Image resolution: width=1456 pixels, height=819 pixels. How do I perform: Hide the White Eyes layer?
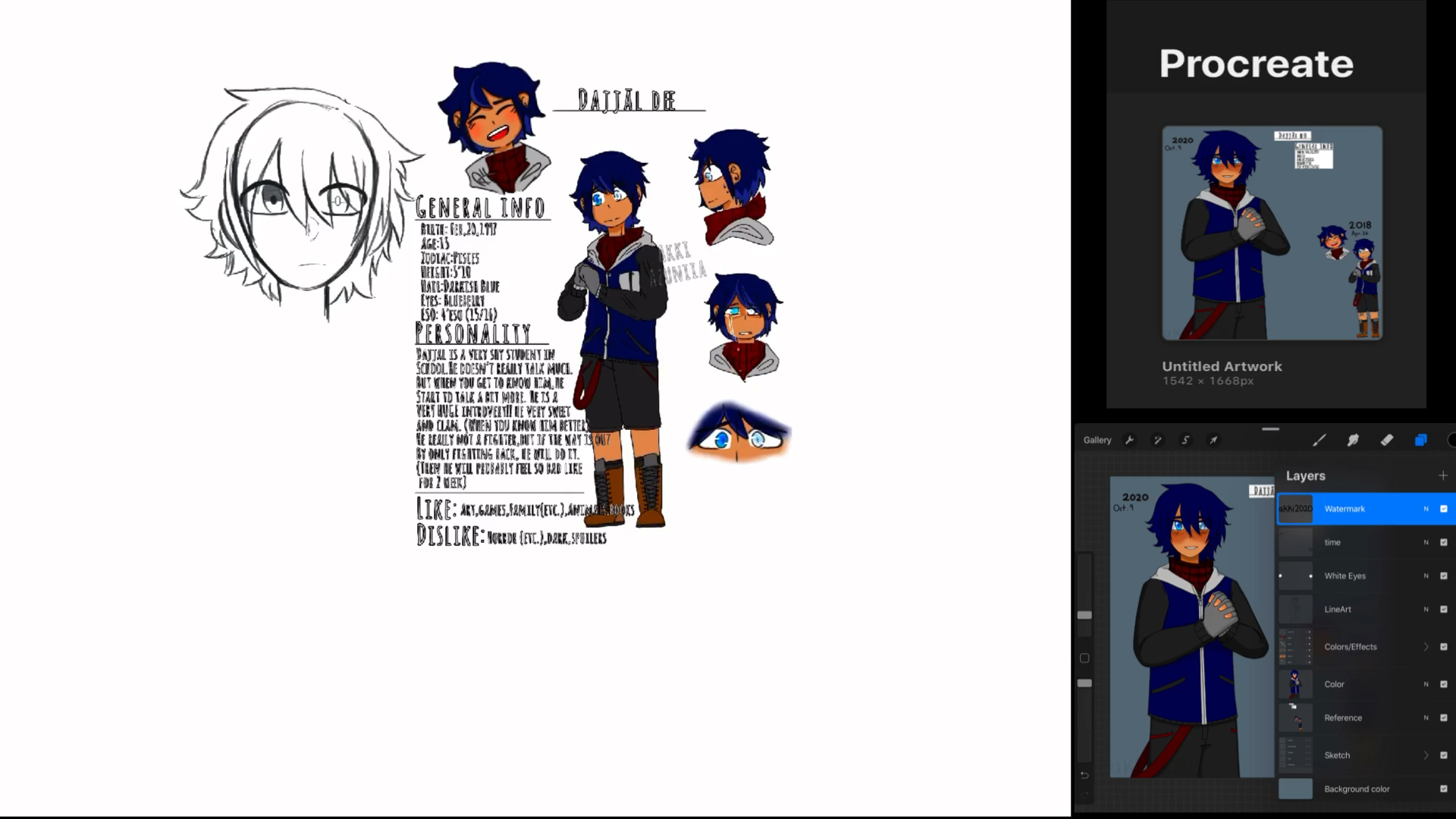pyautogui.click(x=1444, y=576)
